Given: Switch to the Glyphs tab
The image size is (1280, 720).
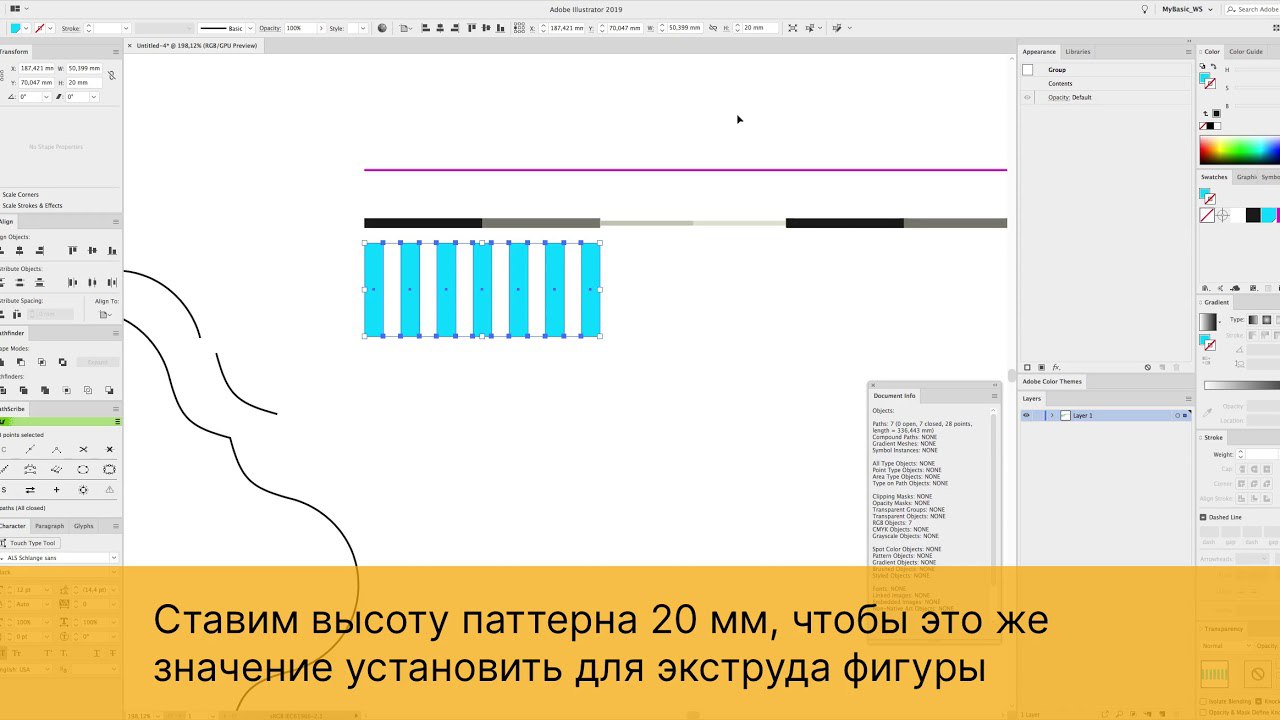Looking at the screenshot, I should (x=84, y=526).
